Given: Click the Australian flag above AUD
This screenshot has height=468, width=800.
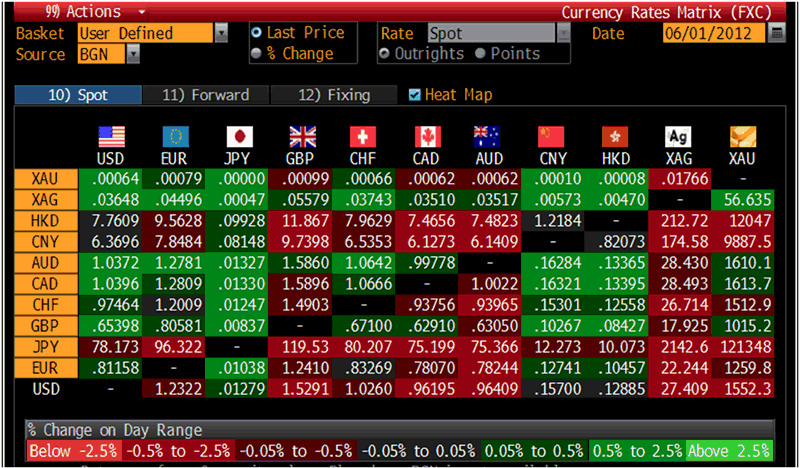Looking at the screenshot, I should [x=490, y=136].
